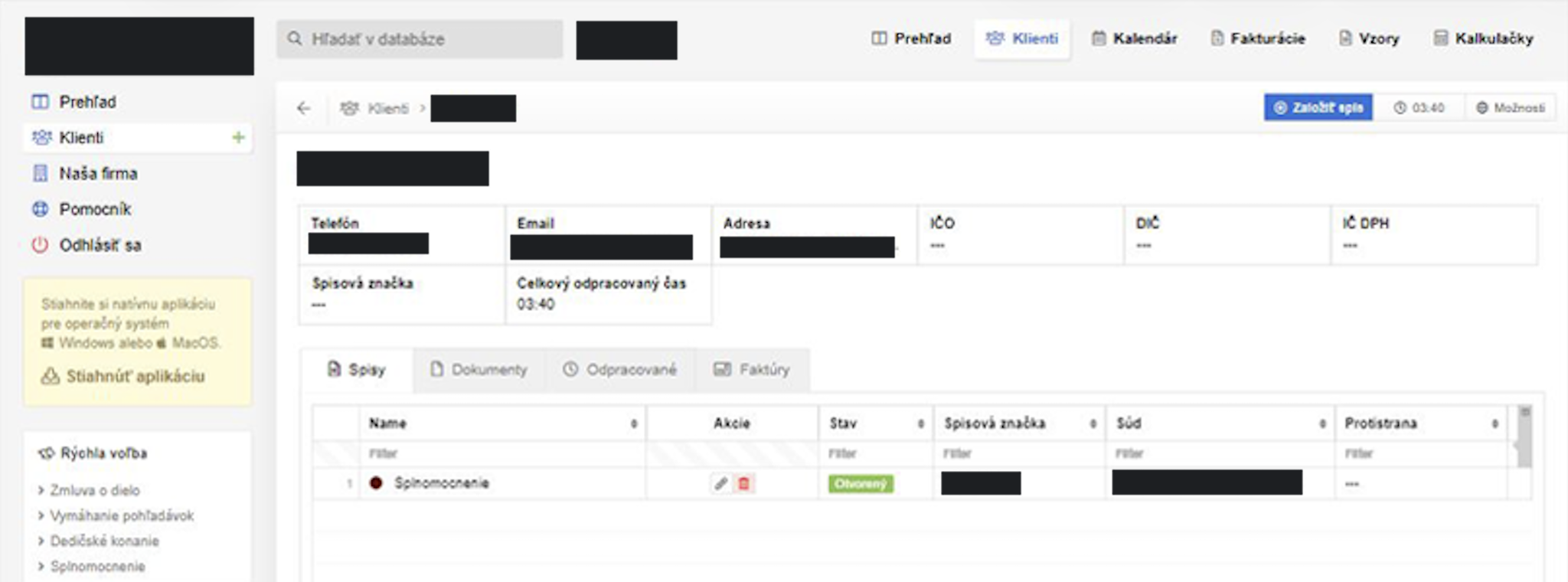Click Stiahnuť aplikáciu download link
This screenshot has height=582, width=1568.
click(x=135, y=376)
